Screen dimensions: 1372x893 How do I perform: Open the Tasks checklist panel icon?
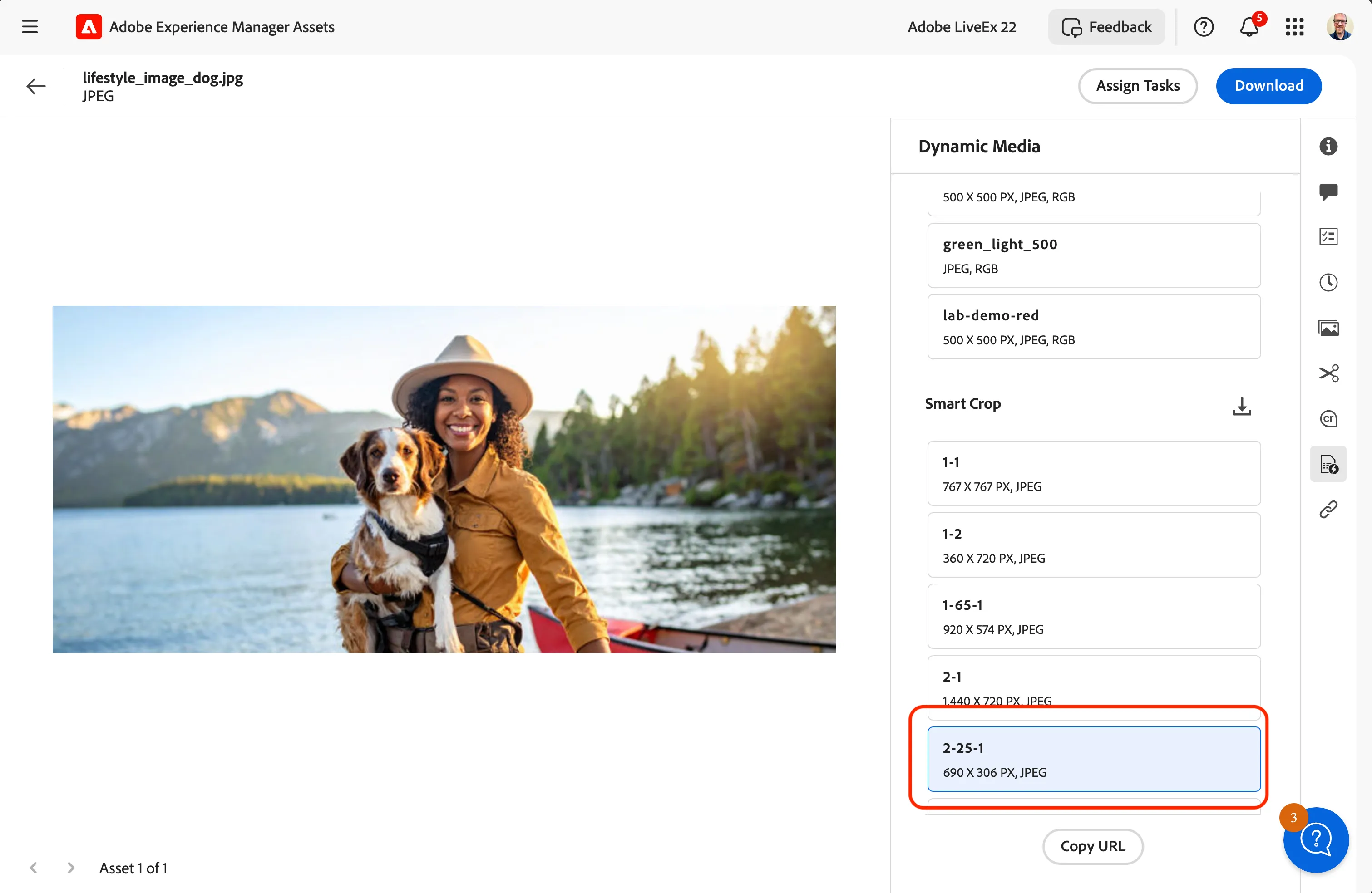click(x=1328, y=237)
